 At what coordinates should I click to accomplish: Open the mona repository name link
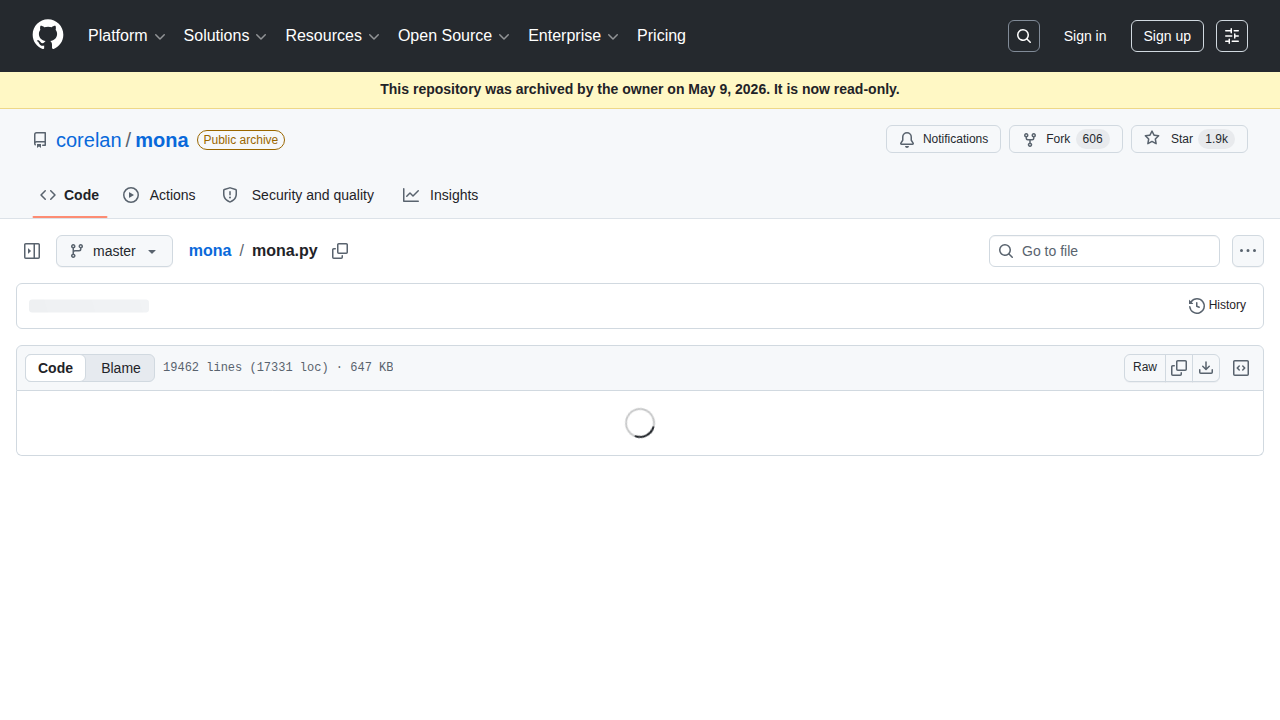[162, 140]
